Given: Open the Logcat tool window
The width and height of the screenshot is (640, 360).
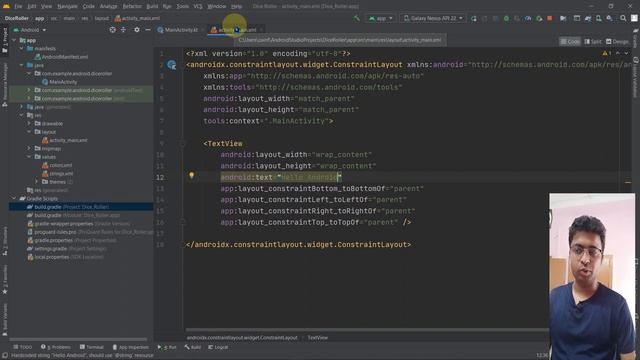Looking at the screenshot, I should point(218,347).
